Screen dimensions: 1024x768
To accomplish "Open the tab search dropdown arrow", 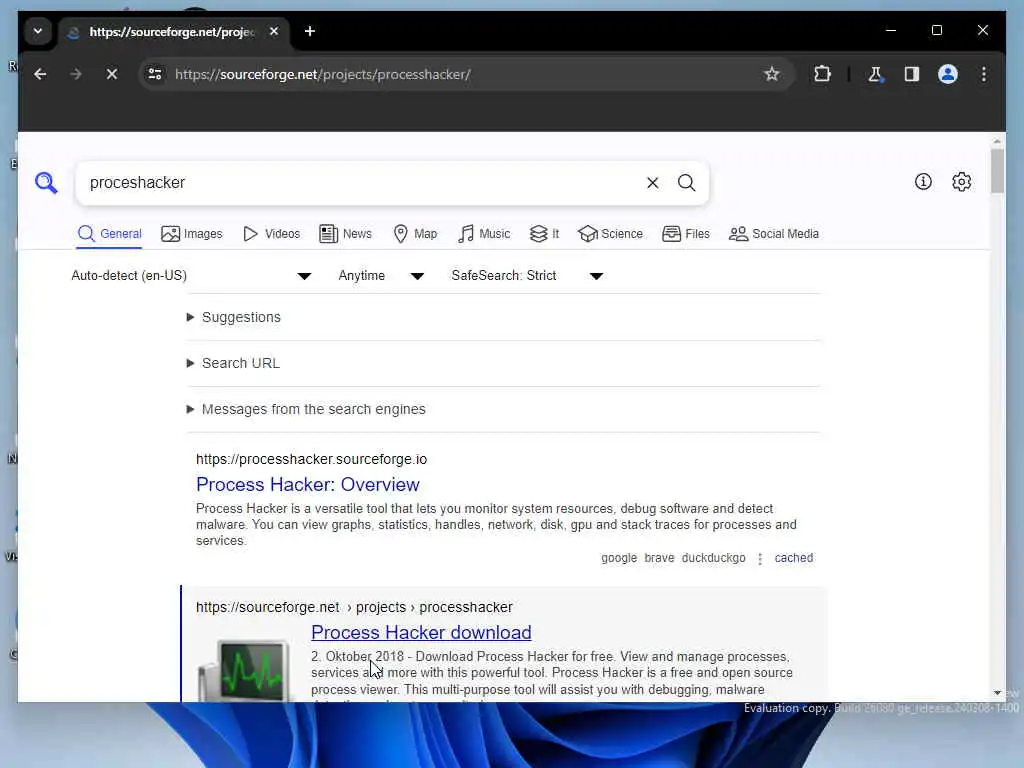I will [x=38, y=31].
